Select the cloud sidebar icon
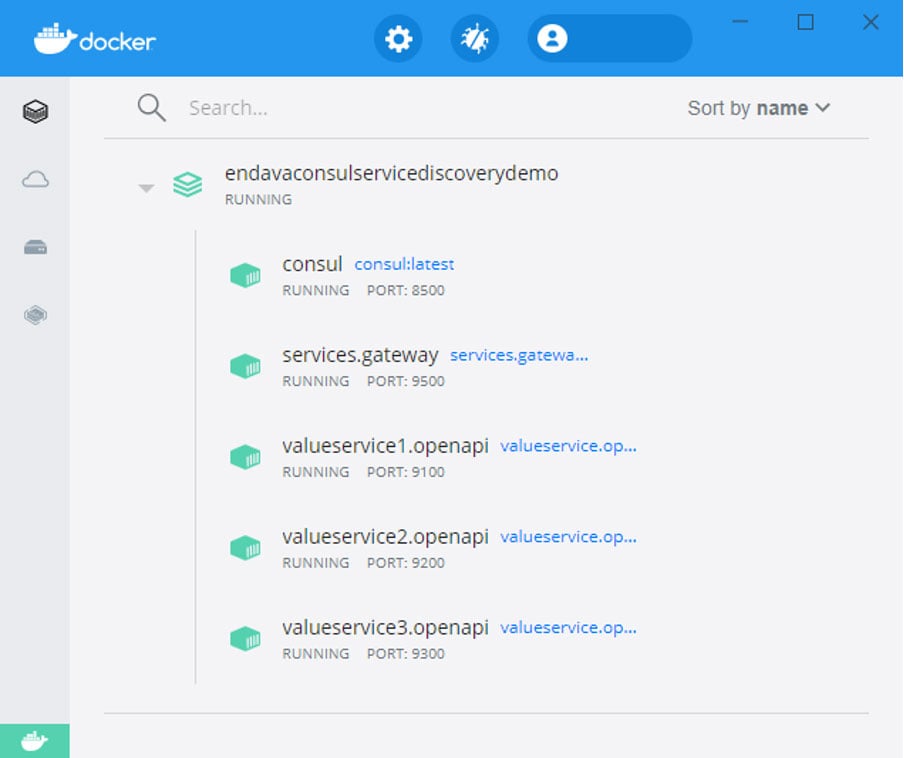Viewport: 904px width, 758px height. (34, 179)
